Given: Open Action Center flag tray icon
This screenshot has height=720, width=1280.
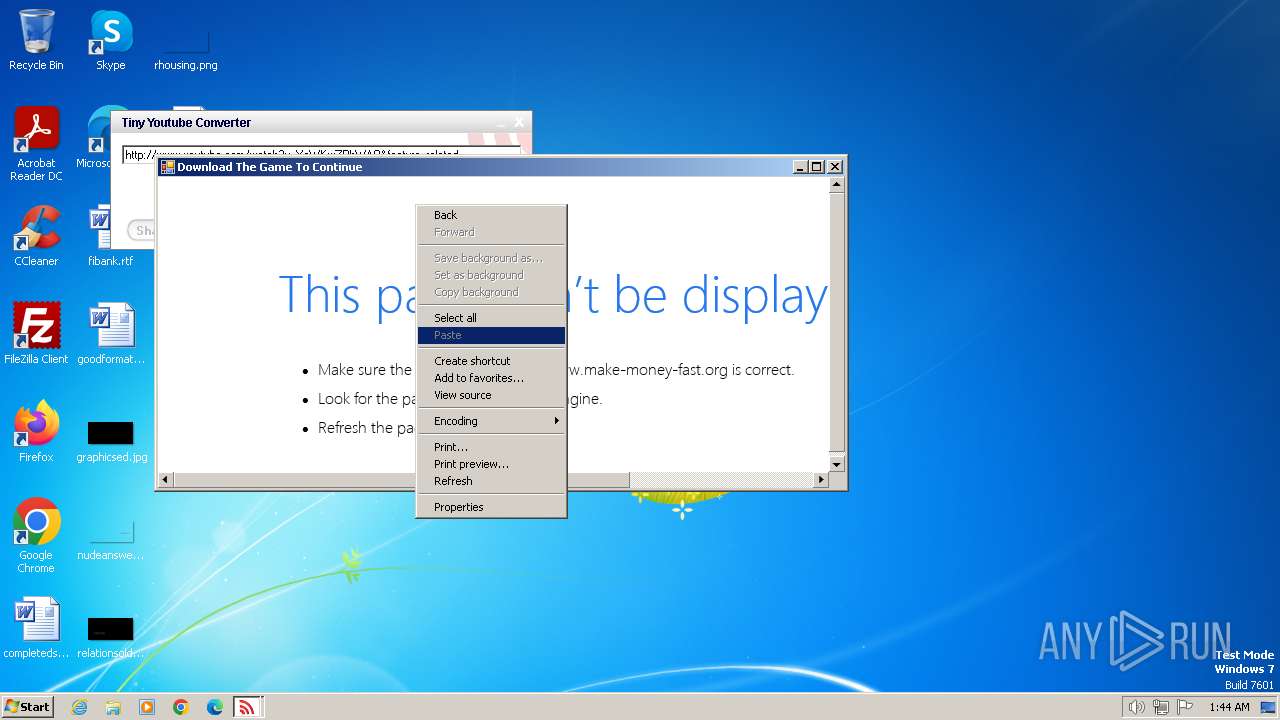Looking at the screenshot, I should point(1186,707).
